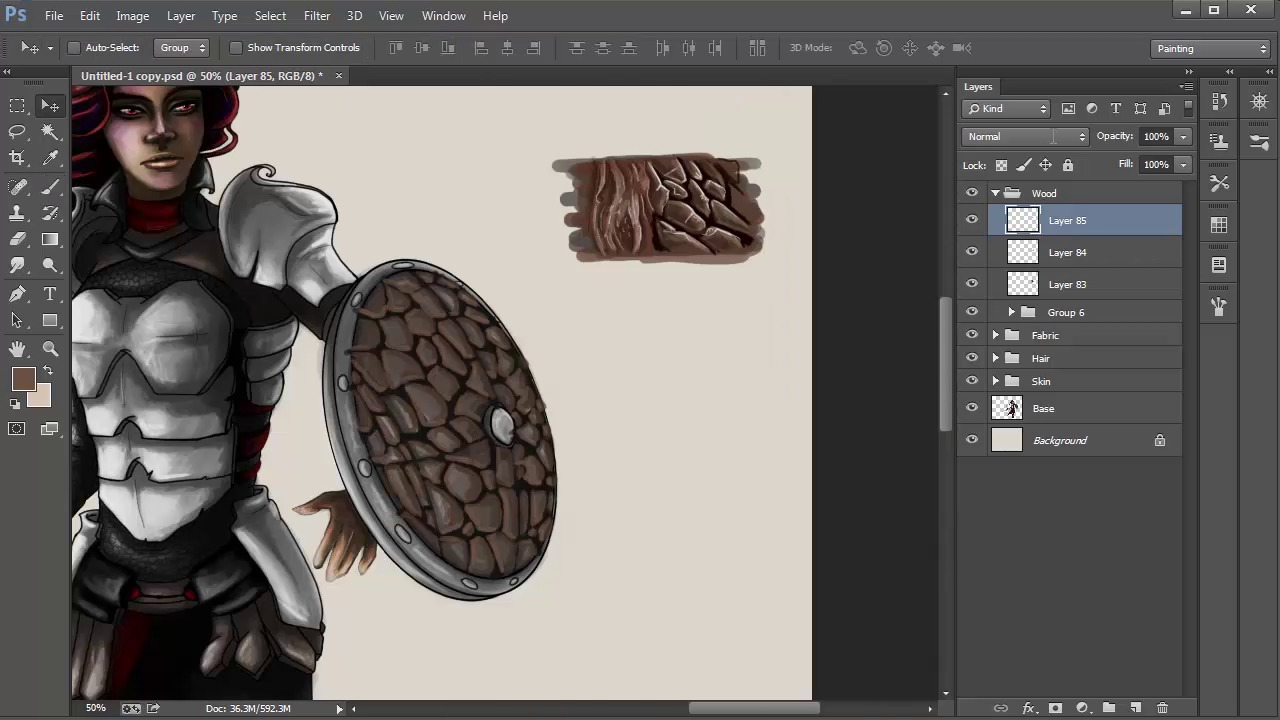Enable Show Transform Controls checkbox
The width and height of the screenshot is (1280, 720).
236,48
